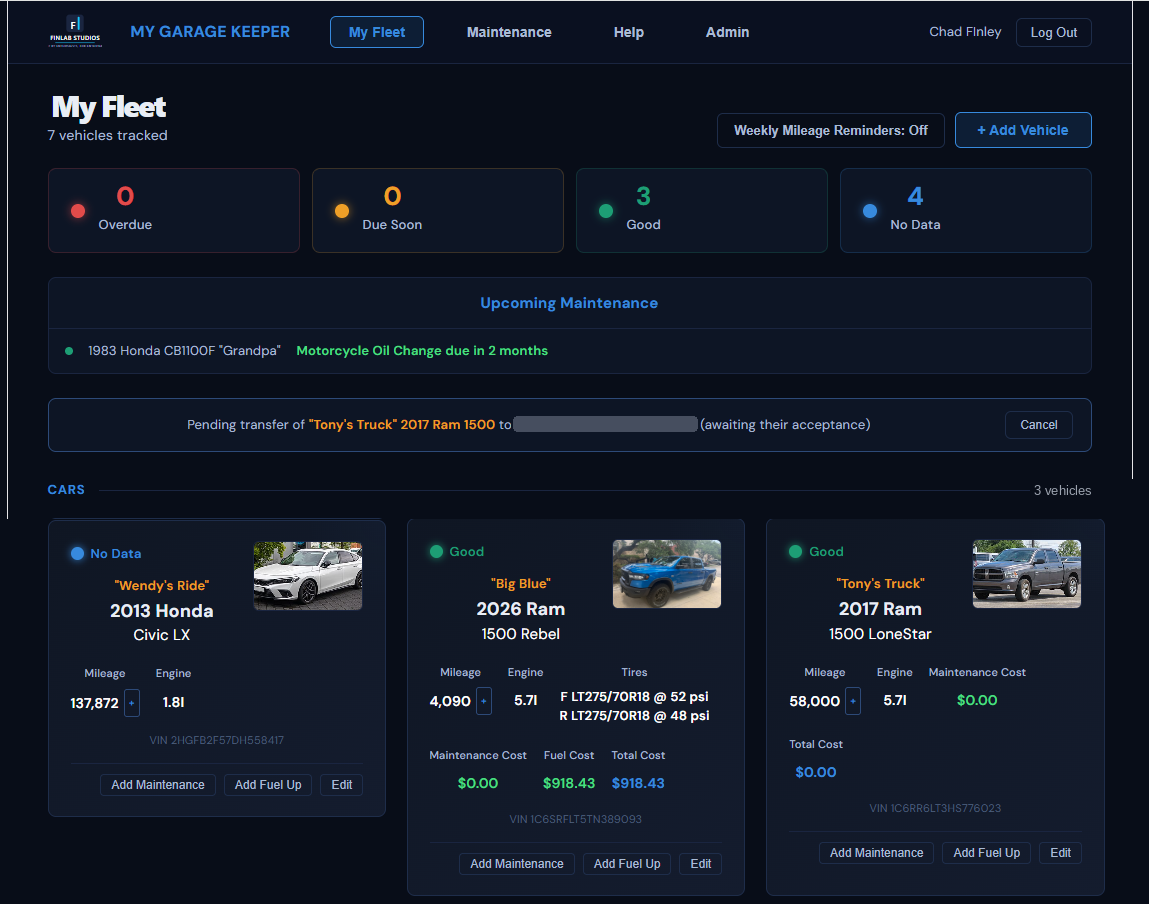Viewport: 1149px width, 904px height.
Task: Click the MY GARAGE KEEPER title link
Action: pyautogui.click(x=210, y=32)
